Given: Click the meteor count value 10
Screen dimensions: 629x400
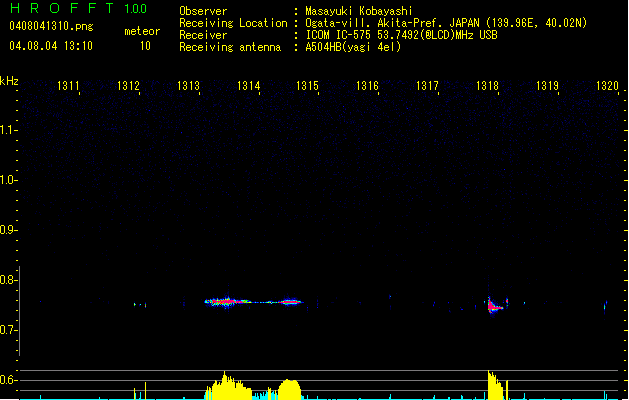Looking at the screenshot, I should click(145, 46).
